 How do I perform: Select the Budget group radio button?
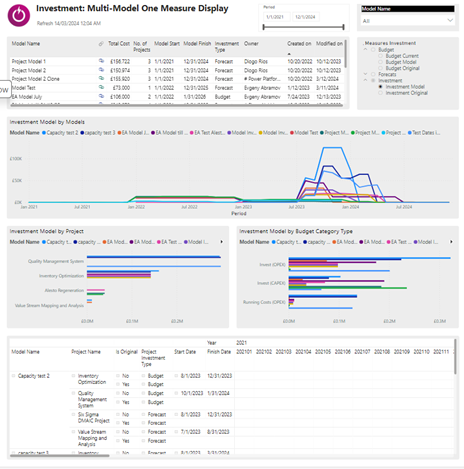pyautogui.click(x=373, y=50)
